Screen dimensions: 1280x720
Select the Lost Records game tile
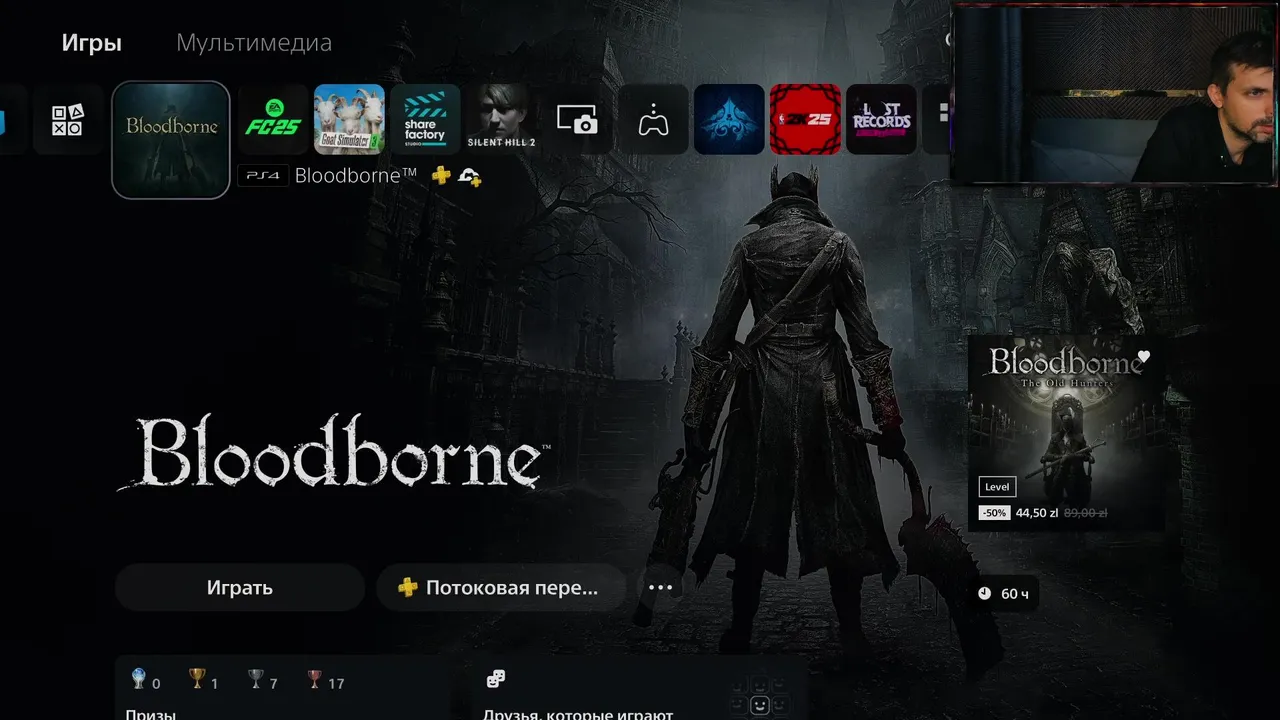(881, 120)
